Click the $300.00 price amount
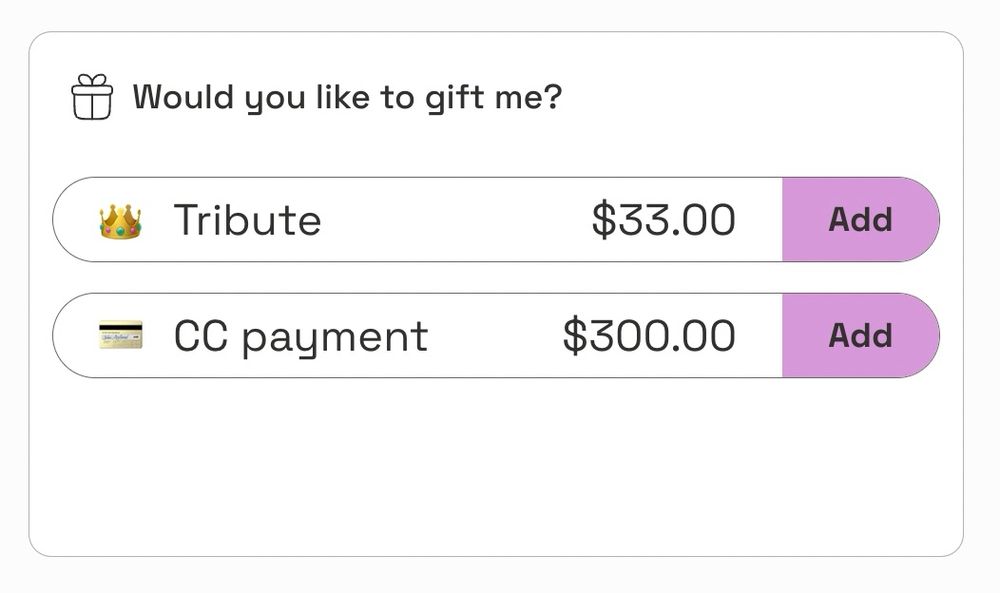 click(x=649, y=336)
